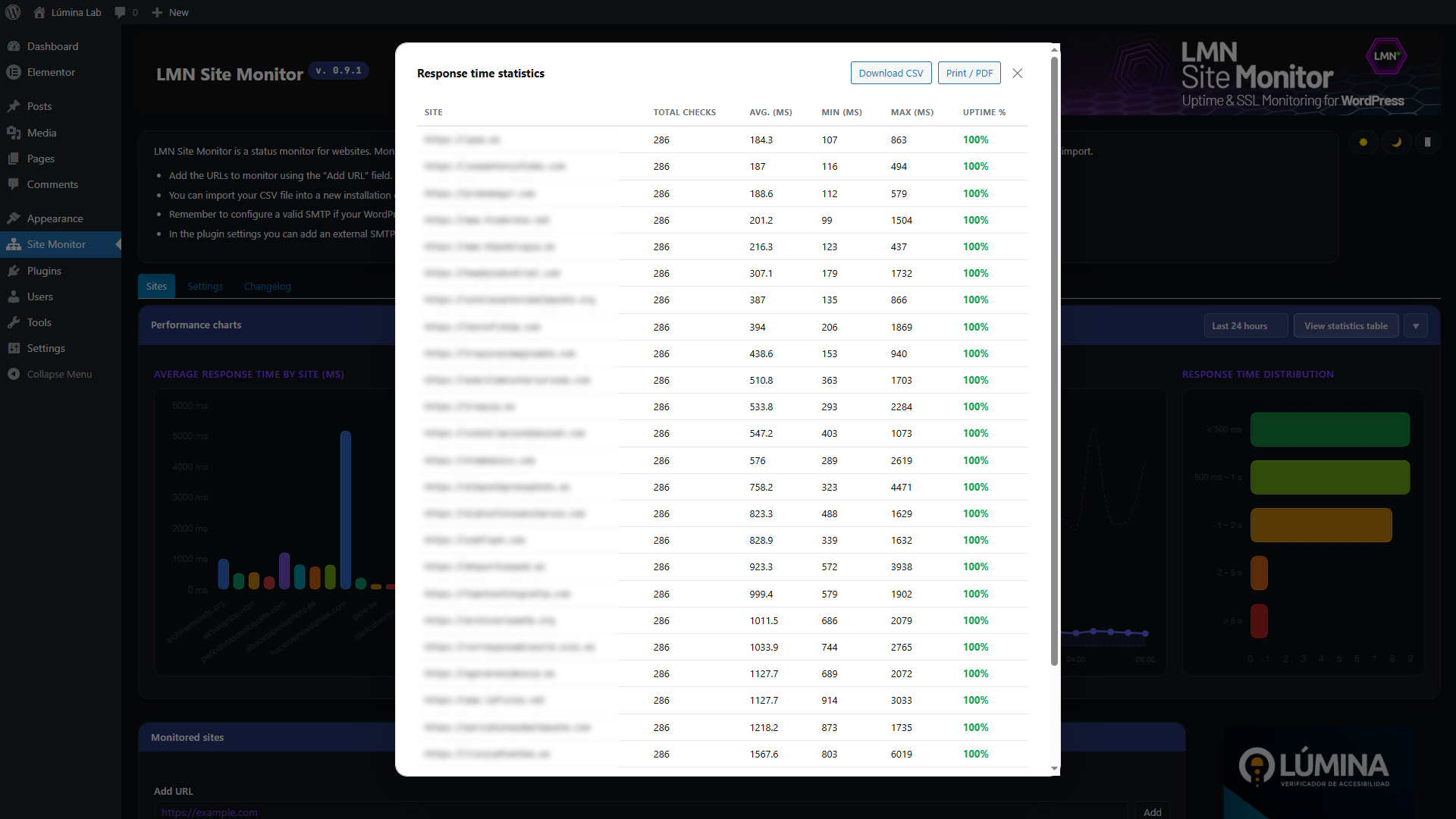Close the Response time statistics dialog

pyautogui.click(x=1018, y=73)
